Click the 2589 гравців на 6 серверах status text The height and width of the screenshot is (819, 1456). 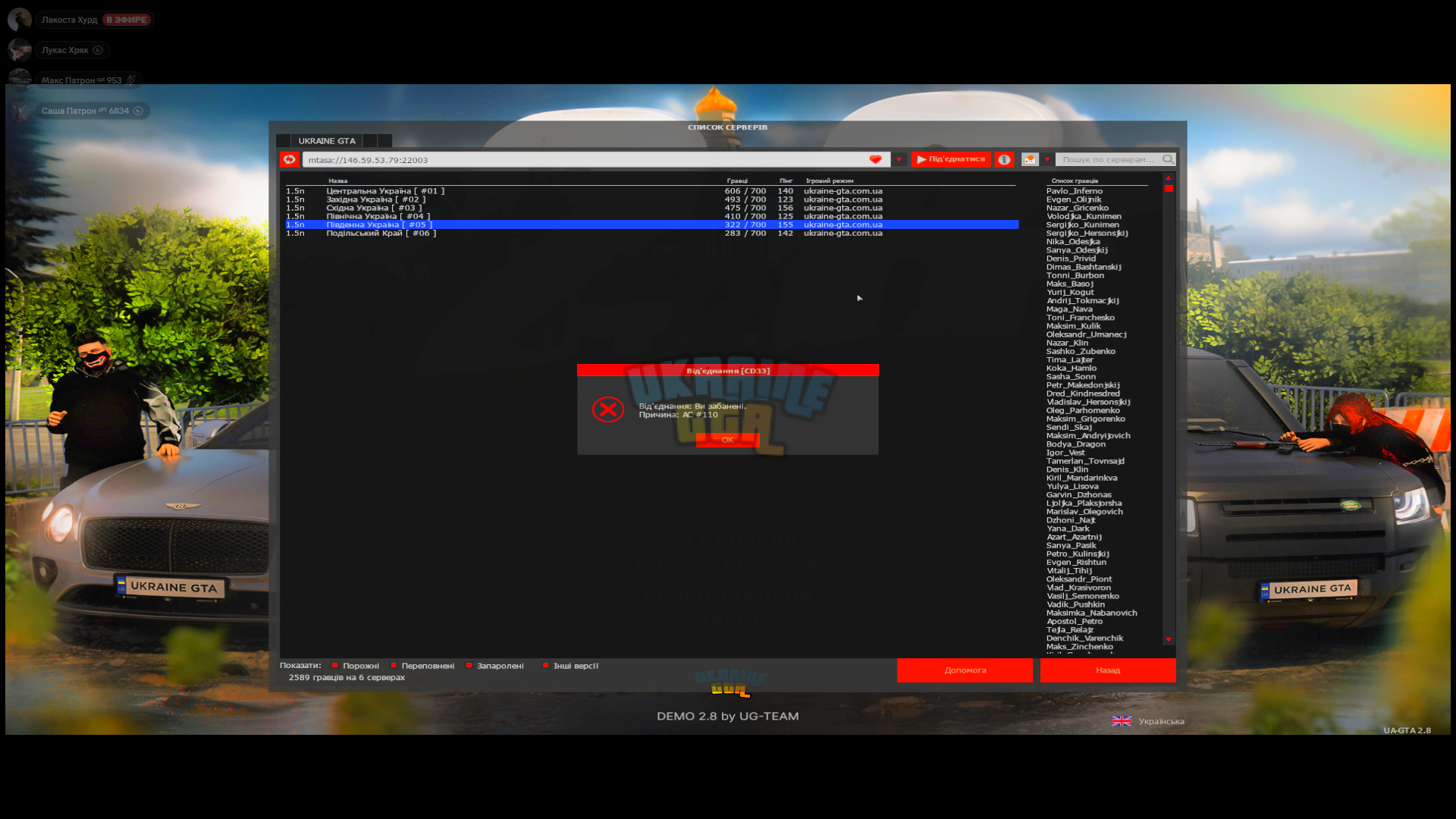click(347, 677)
